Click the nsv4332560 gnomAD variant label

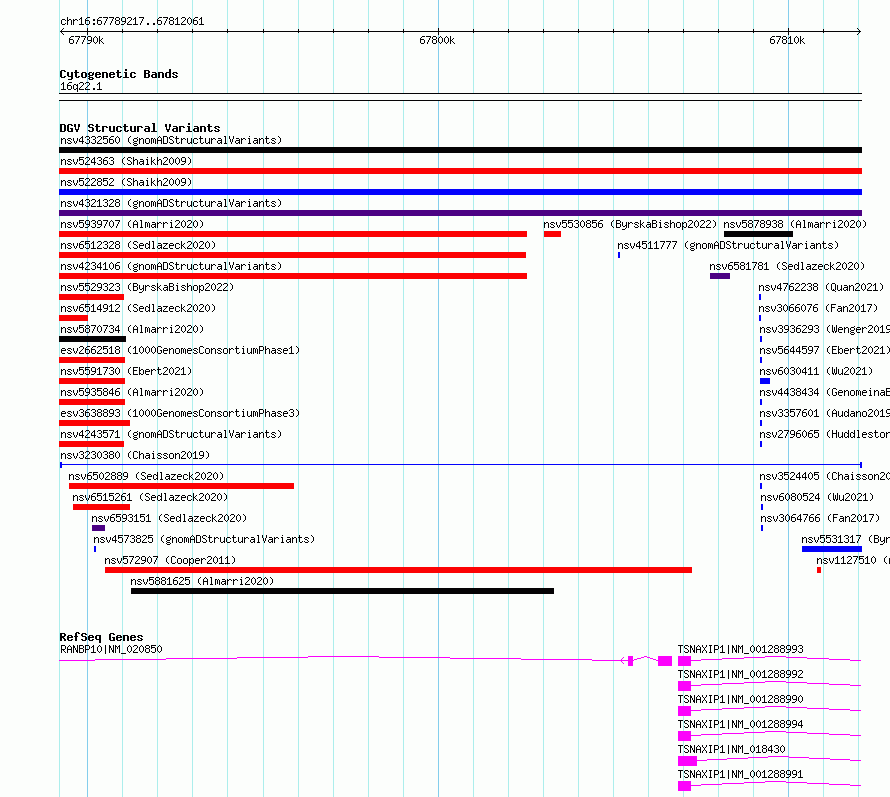(x=171, y=140)
